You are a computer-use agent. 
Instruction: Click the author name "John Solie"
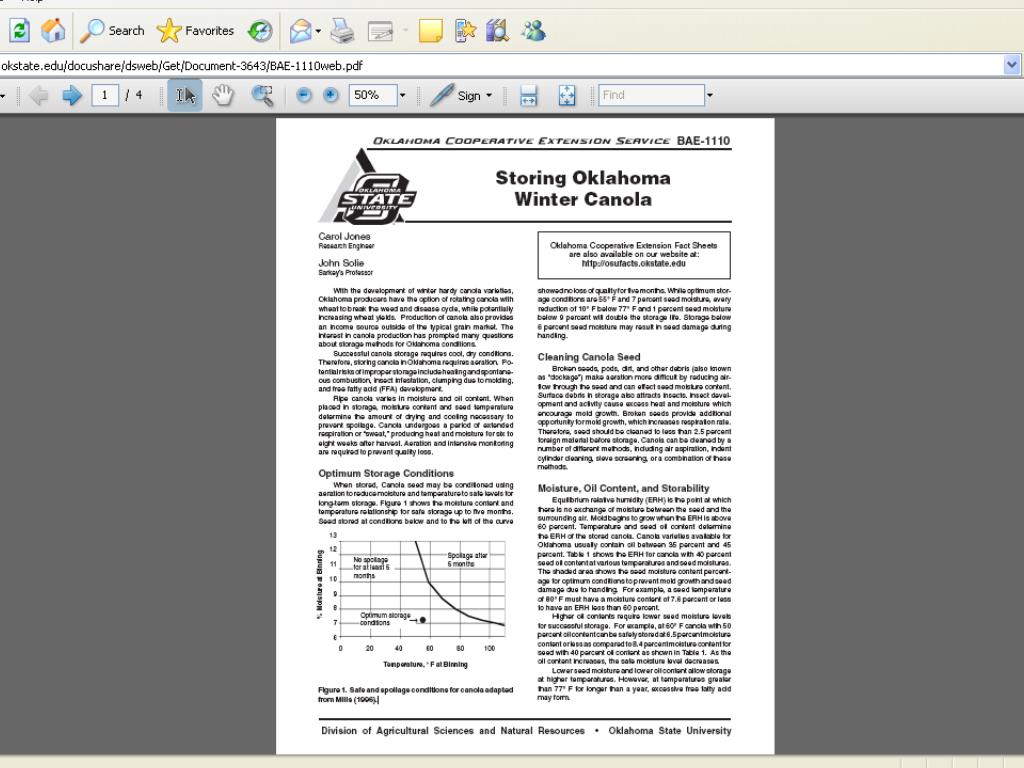point(341,263)
